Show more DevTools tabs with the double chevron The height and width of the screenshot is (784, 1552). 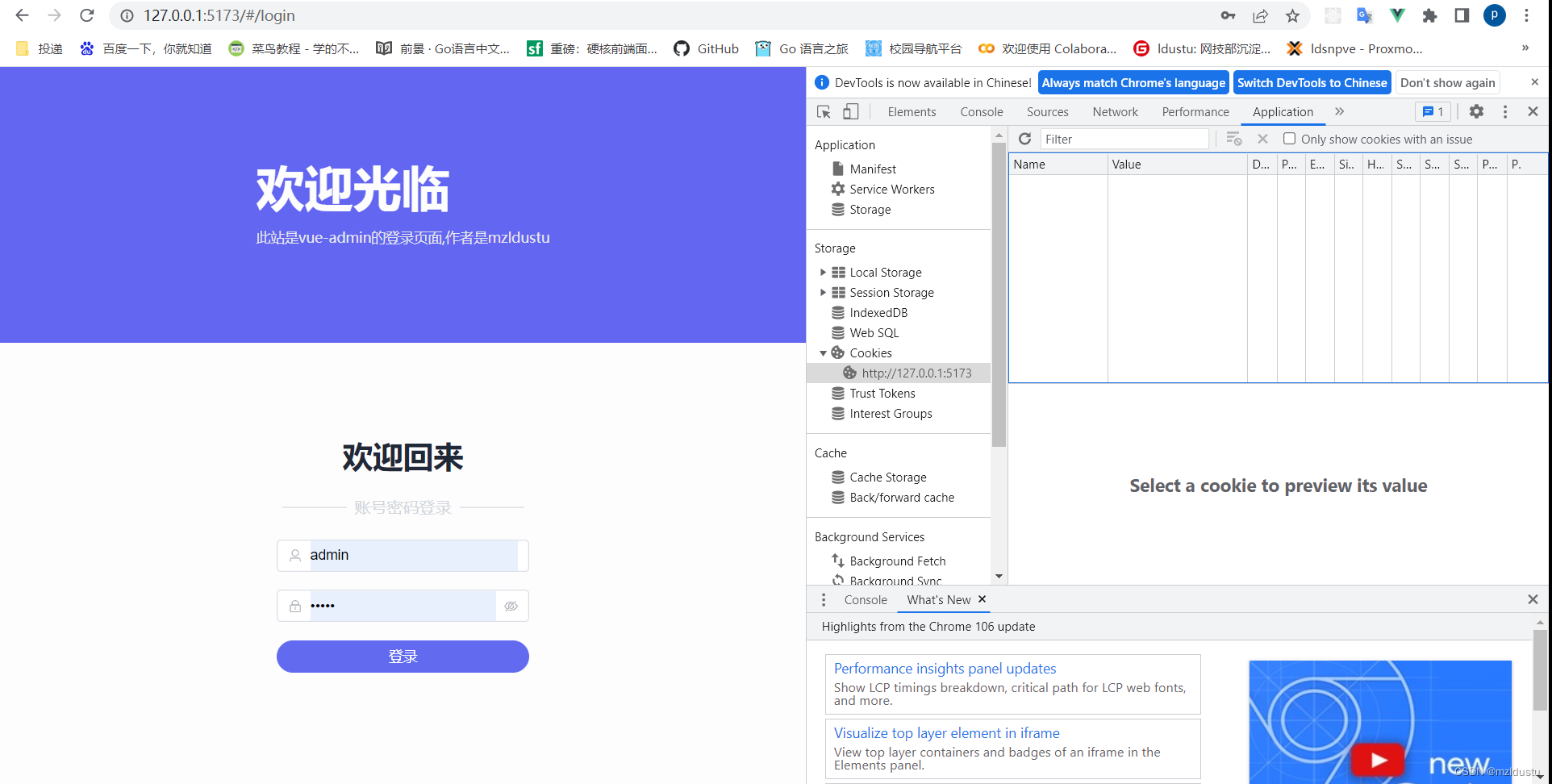click(x=1339, y=112)
